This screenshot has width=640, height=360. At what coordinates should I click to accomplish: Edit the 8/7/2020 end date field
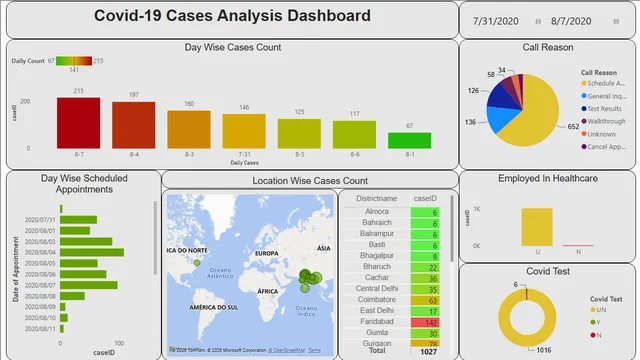571,21
